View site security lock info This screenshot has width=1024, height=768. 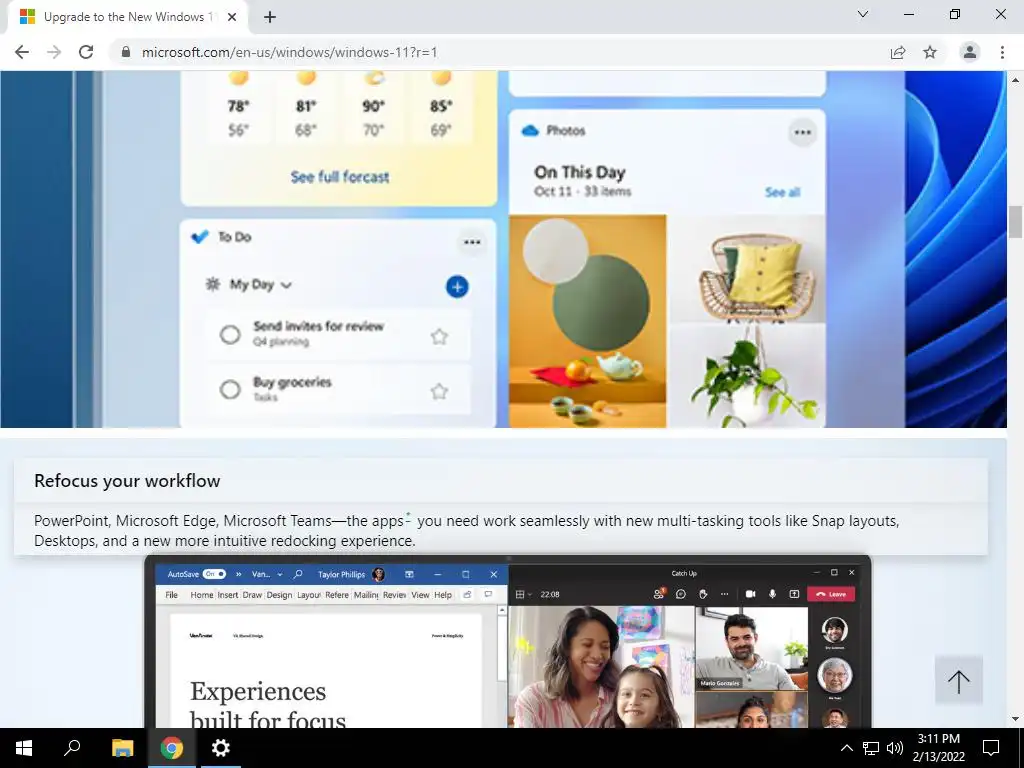click(x=126, y=52)
